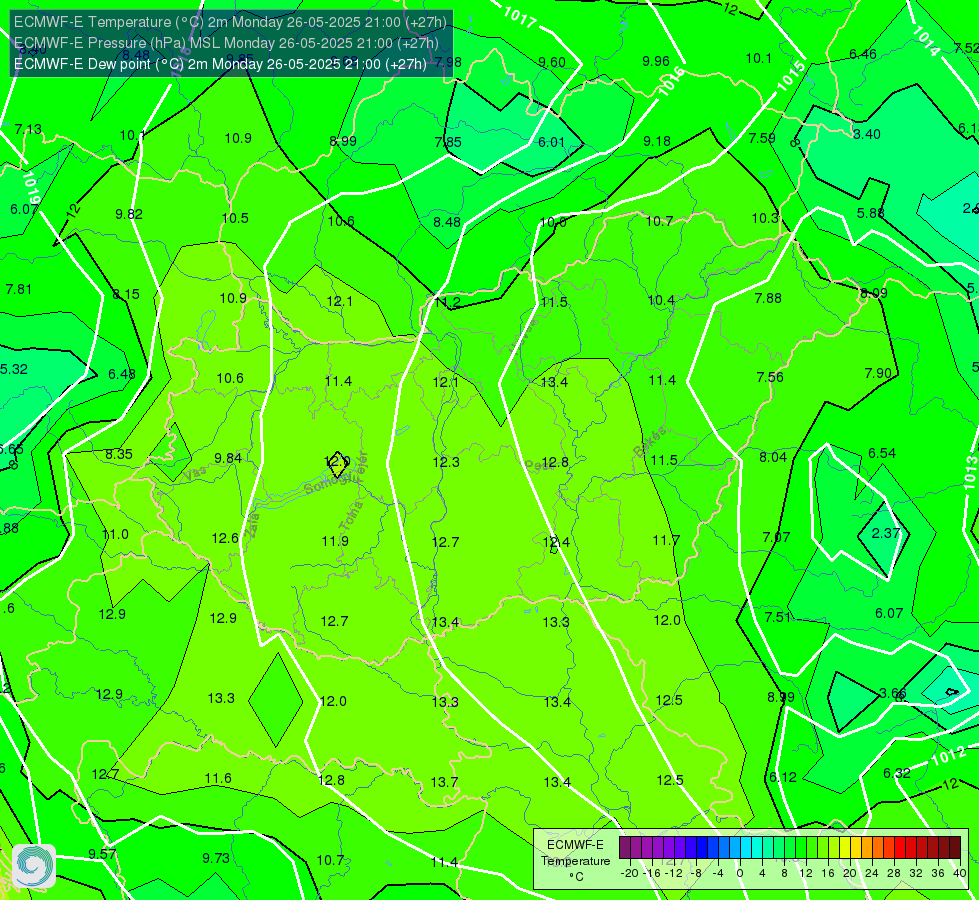Click the 11.2 temperature value

click(447, 302)
